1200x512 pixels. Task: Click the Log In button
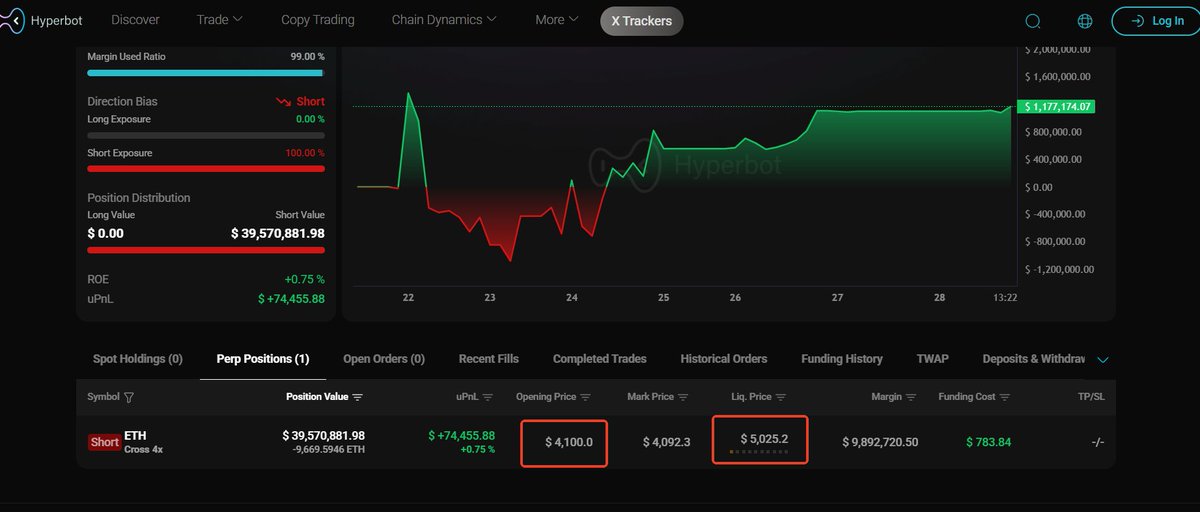1155,21
